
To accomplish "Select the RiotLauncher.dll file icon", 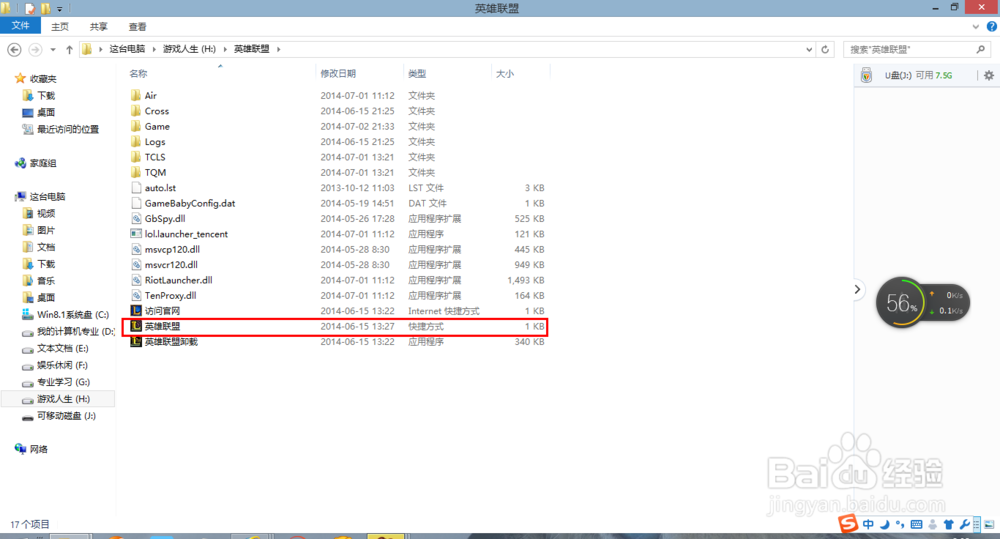I will (136, 280).
